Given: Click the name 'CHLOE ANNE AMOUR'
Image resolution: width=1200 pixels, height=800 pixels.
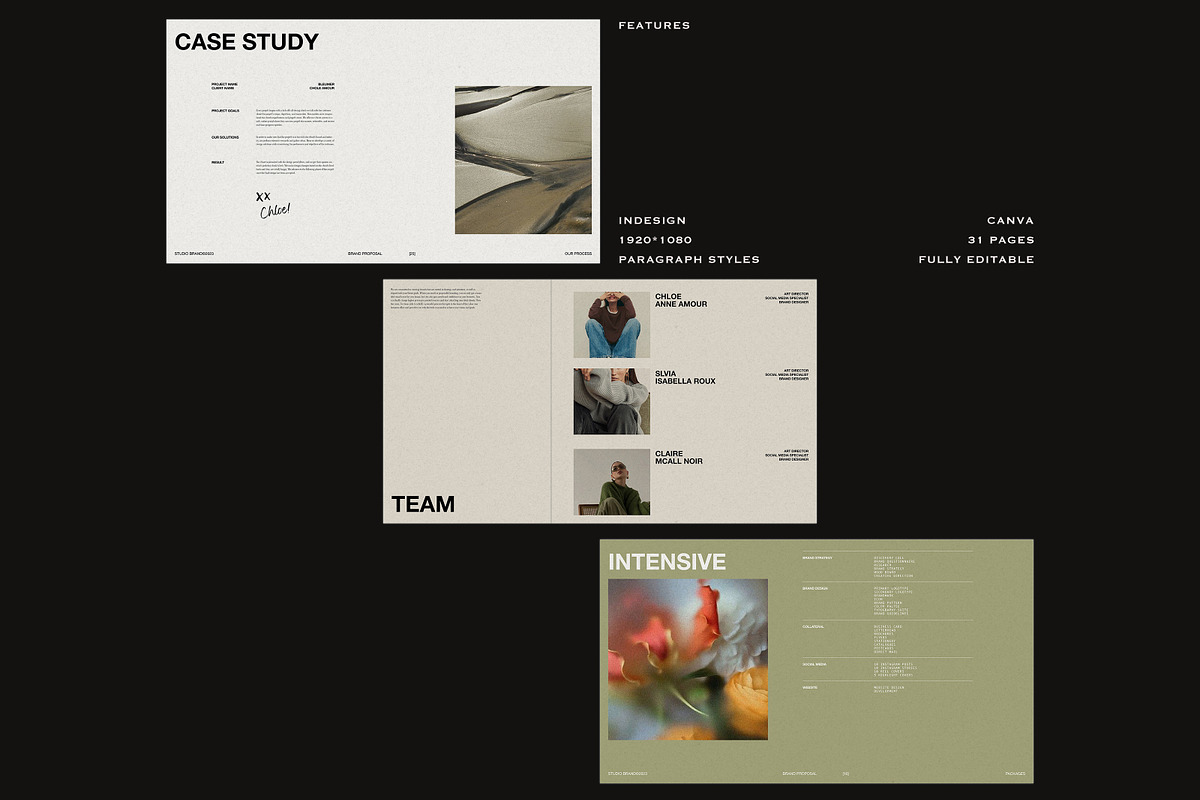Looking at the screenshot, I should (681, 300).
